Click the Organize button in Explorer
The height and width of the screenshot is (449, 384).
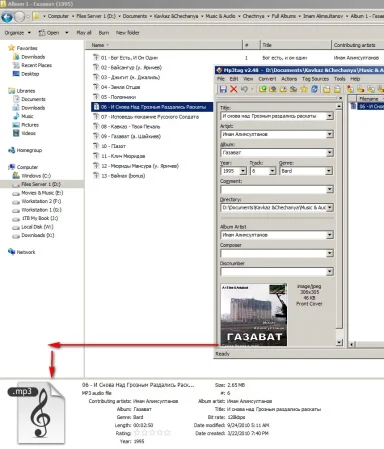point(17,33)
